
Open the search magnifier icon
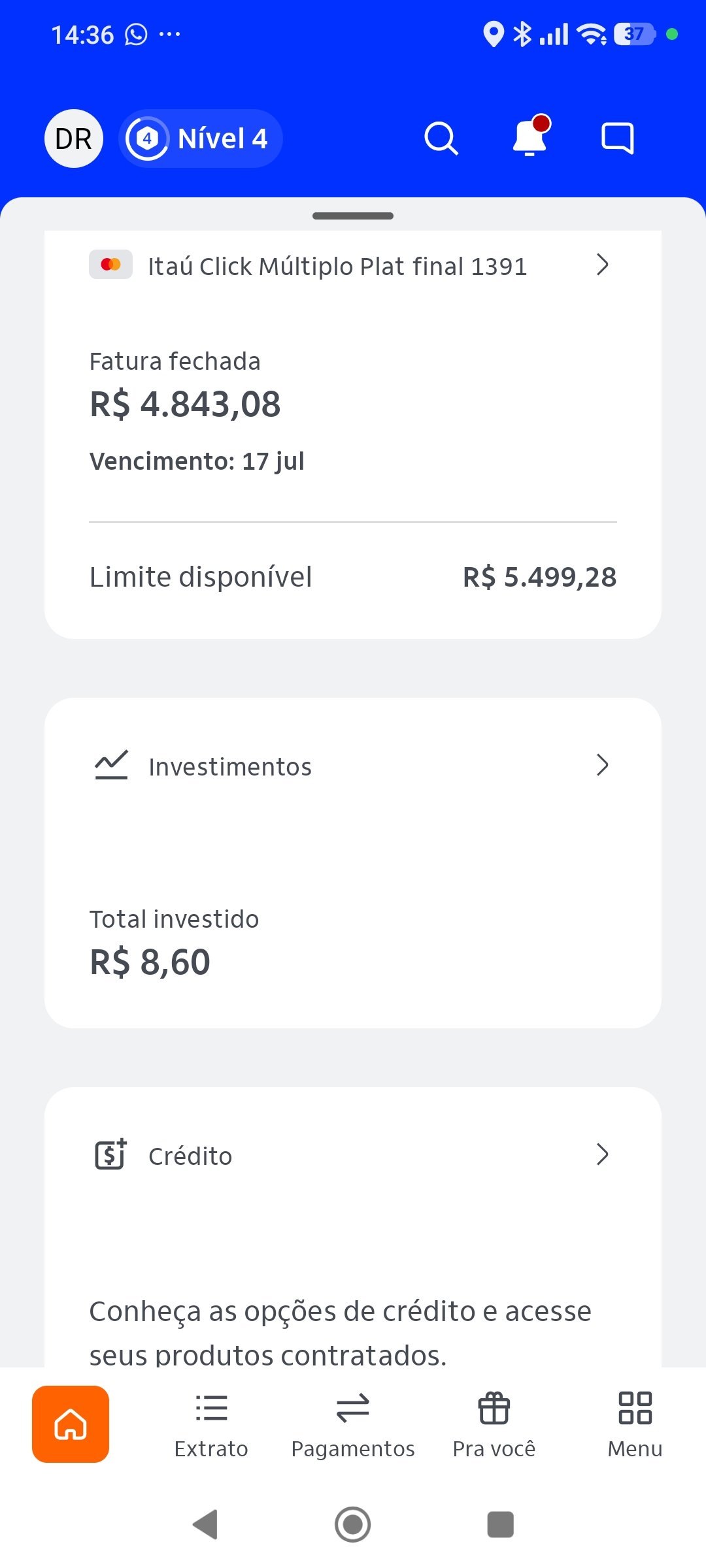point(441,139)
